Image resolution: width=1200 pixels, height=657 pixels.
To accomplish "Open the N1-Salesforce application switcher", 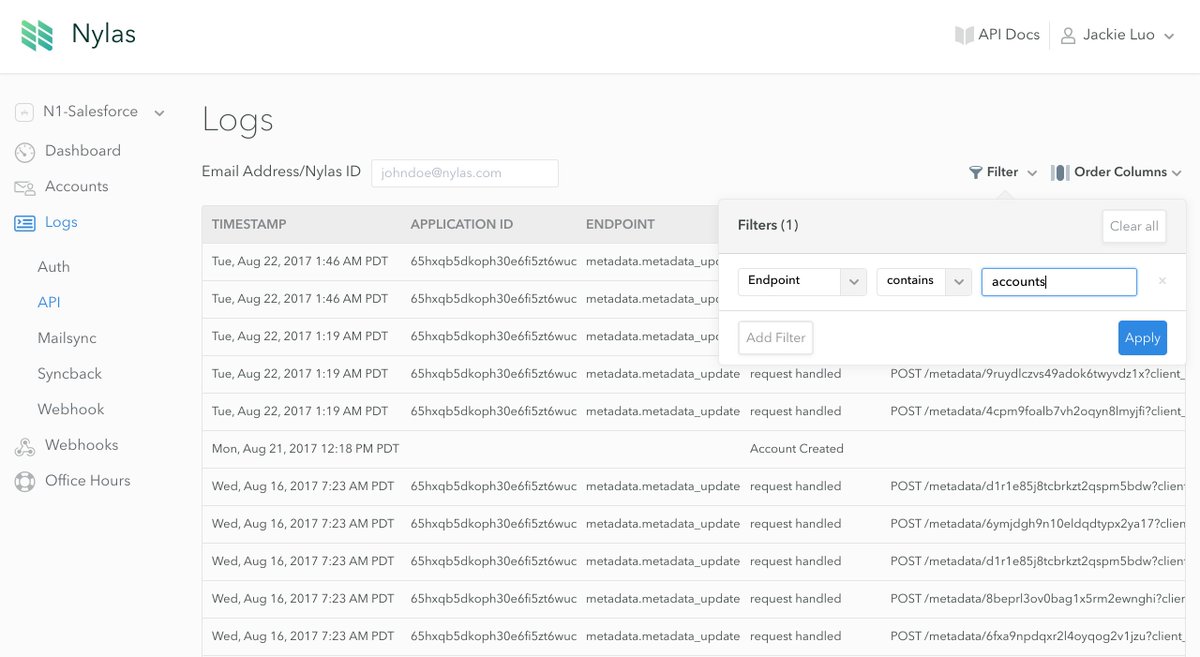I will pos(159,112).
